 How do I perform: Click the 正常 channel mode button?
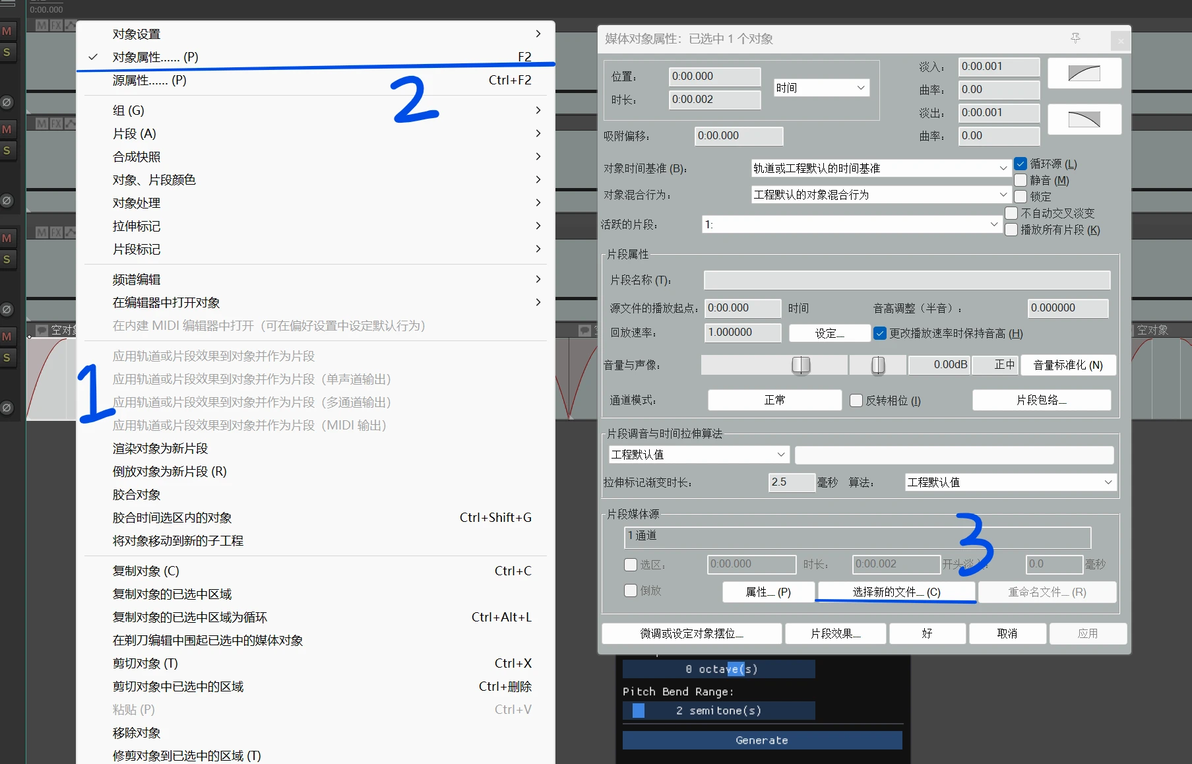click(x=775, y=400)
